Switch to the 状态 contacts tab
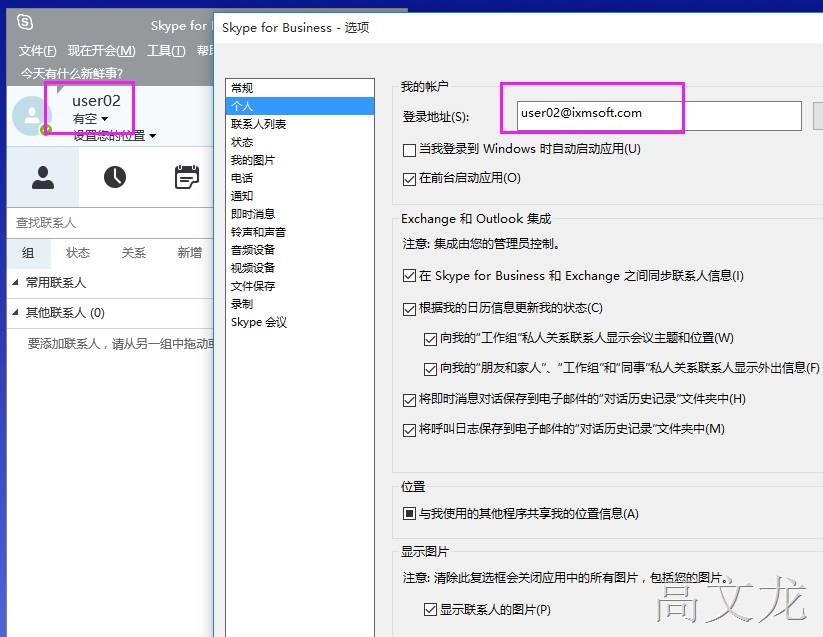823x637 pixels. click(78, 253)
